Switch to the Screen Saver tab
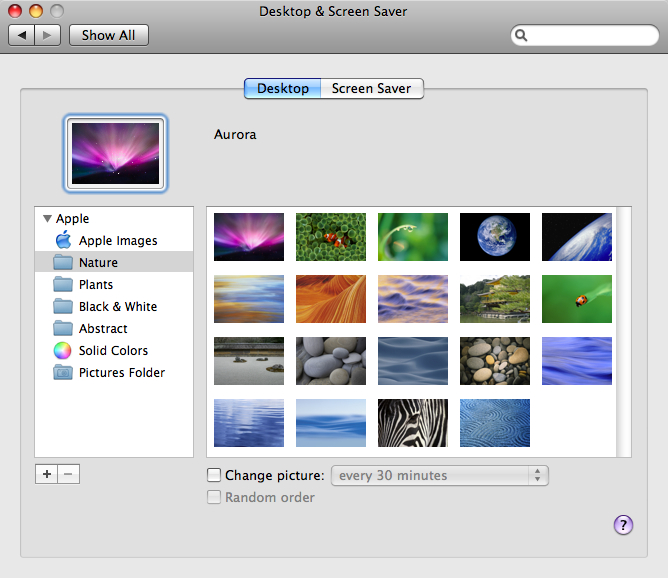This screenshot has width=668, height=578. (371, 88)
